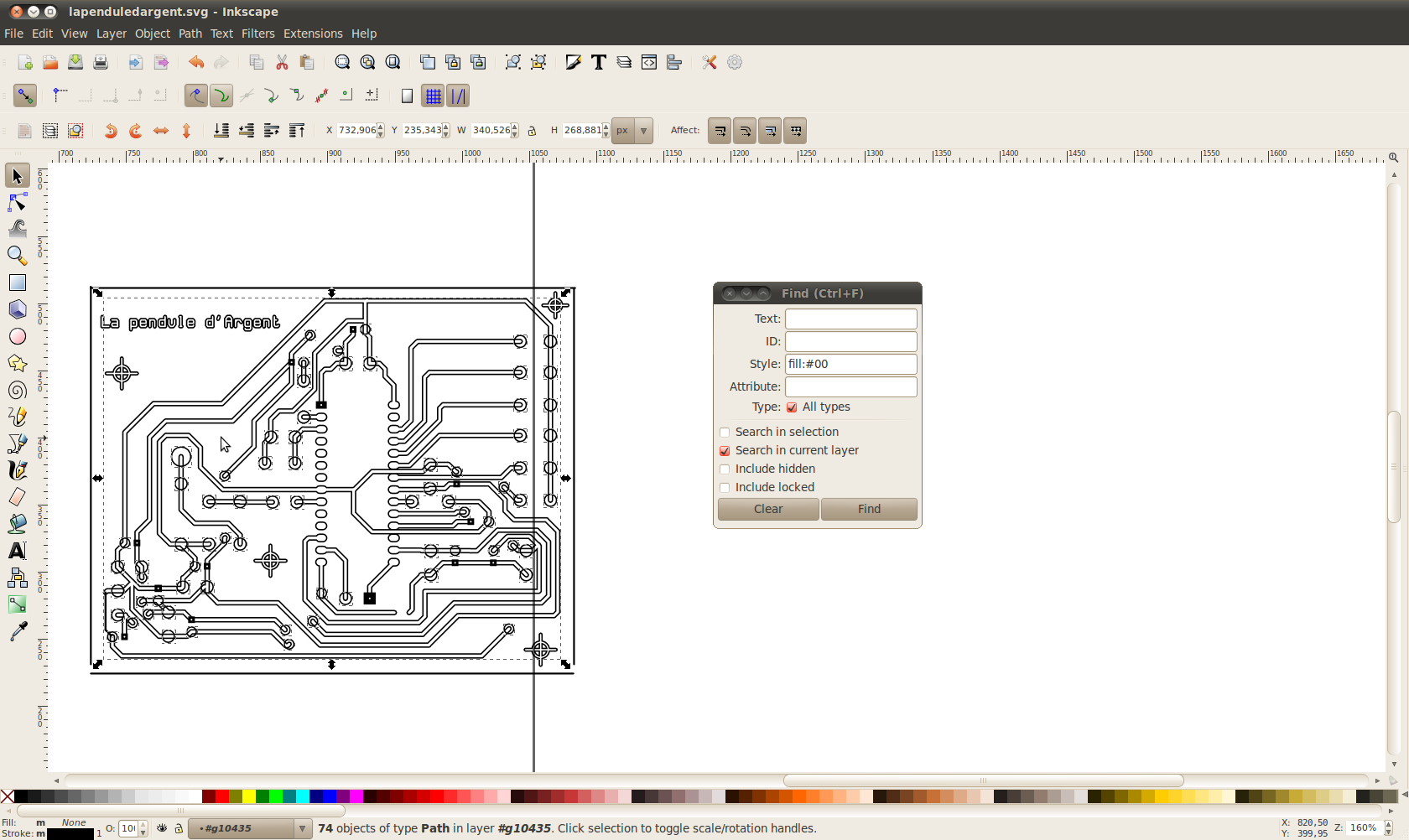1409x840 pixels.
Task: Choose the Calligraphy pen tool
Action: (x=17, y=470)
